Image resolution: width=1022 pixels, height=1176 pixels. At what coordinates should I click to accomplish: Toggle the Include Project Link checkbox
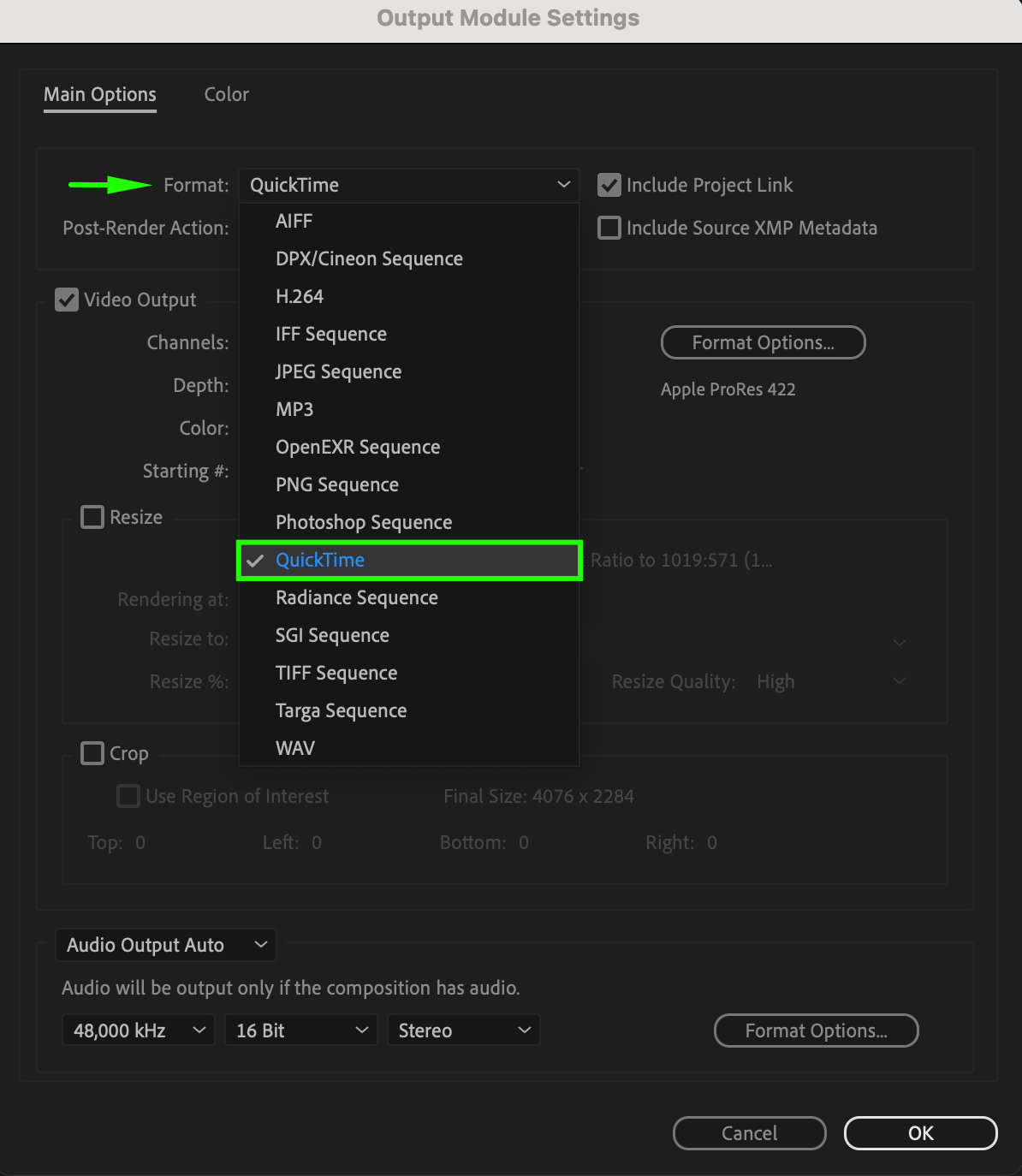[609, 185]
